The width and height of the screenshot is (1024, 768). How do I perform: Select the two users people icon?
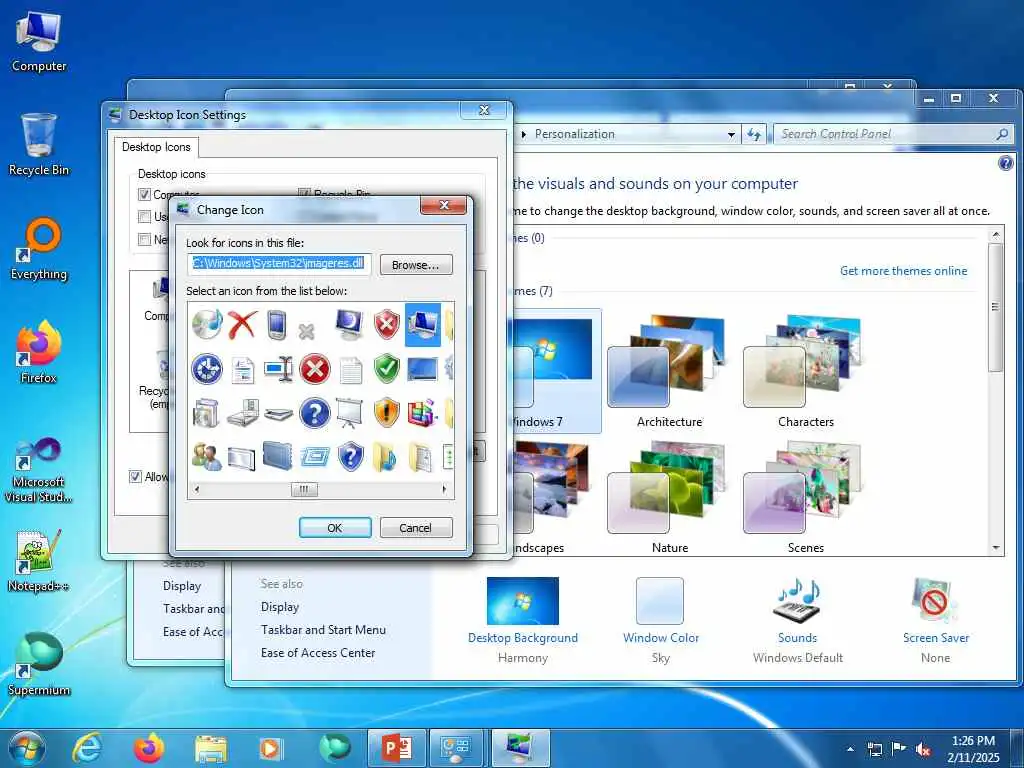207,456
